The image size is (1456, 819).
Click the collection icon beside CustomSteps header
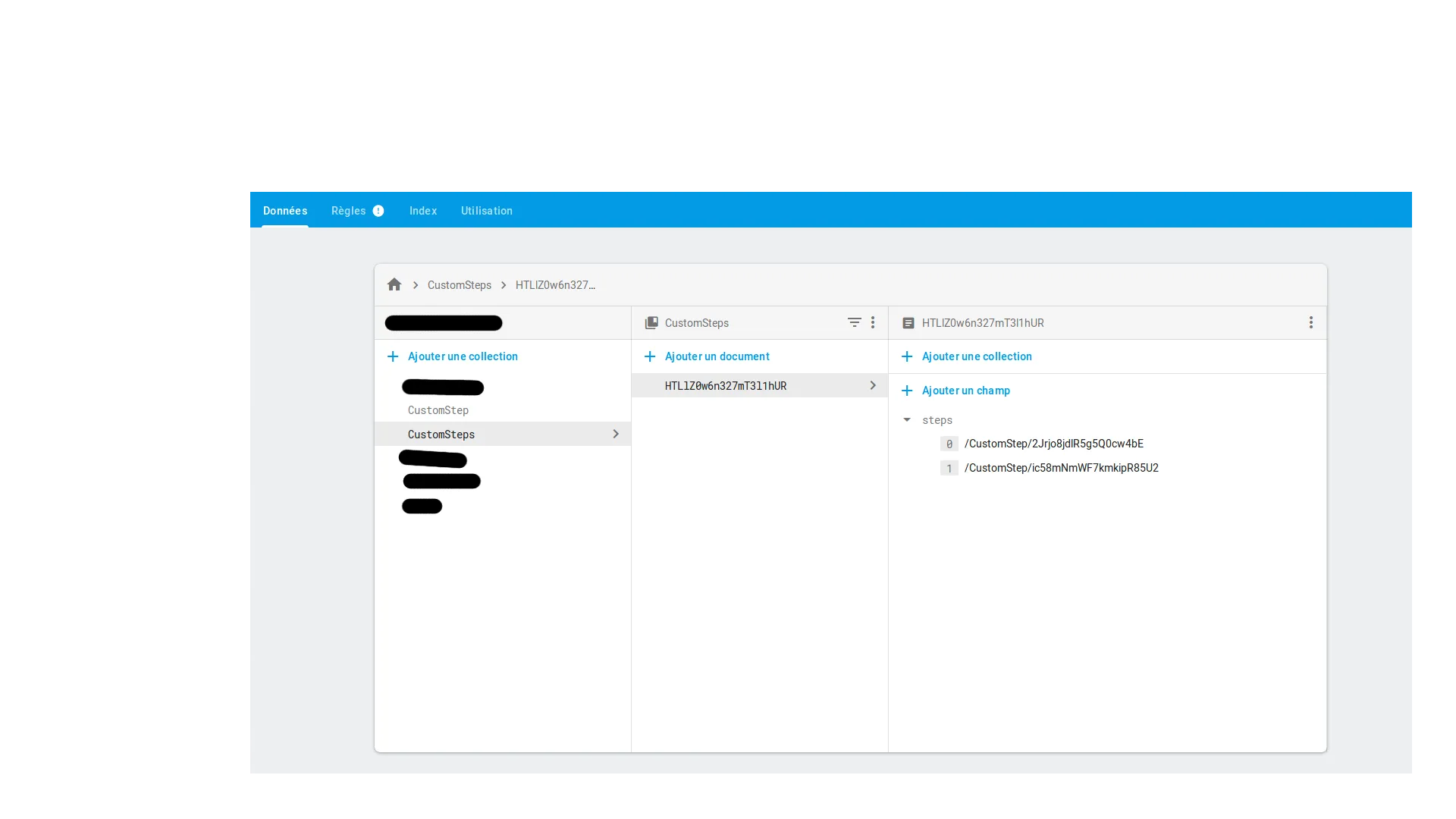(651, 322)
